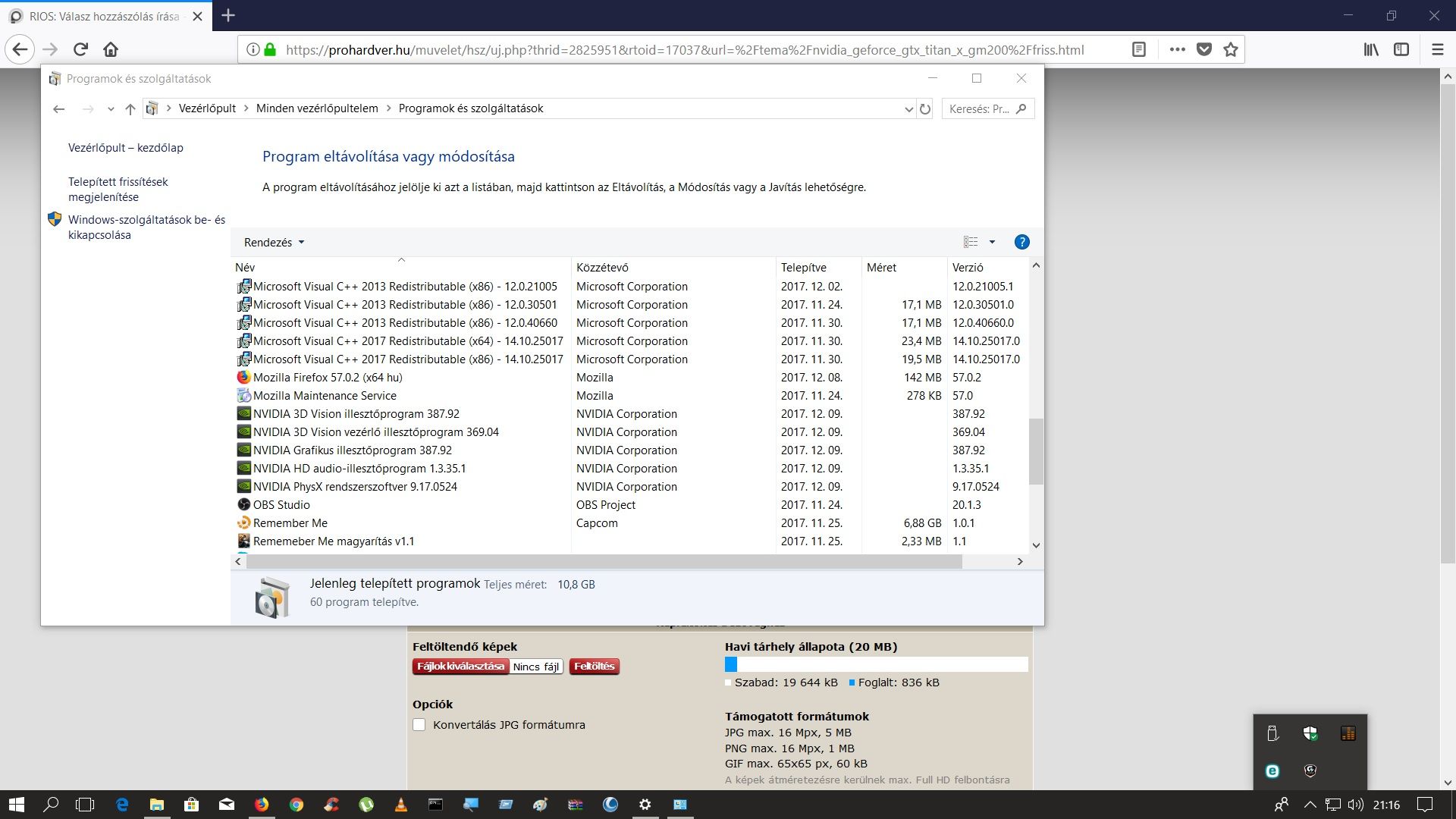
Task: Click the program list vertical scrollbar thumb
Action: (1036, 451)
